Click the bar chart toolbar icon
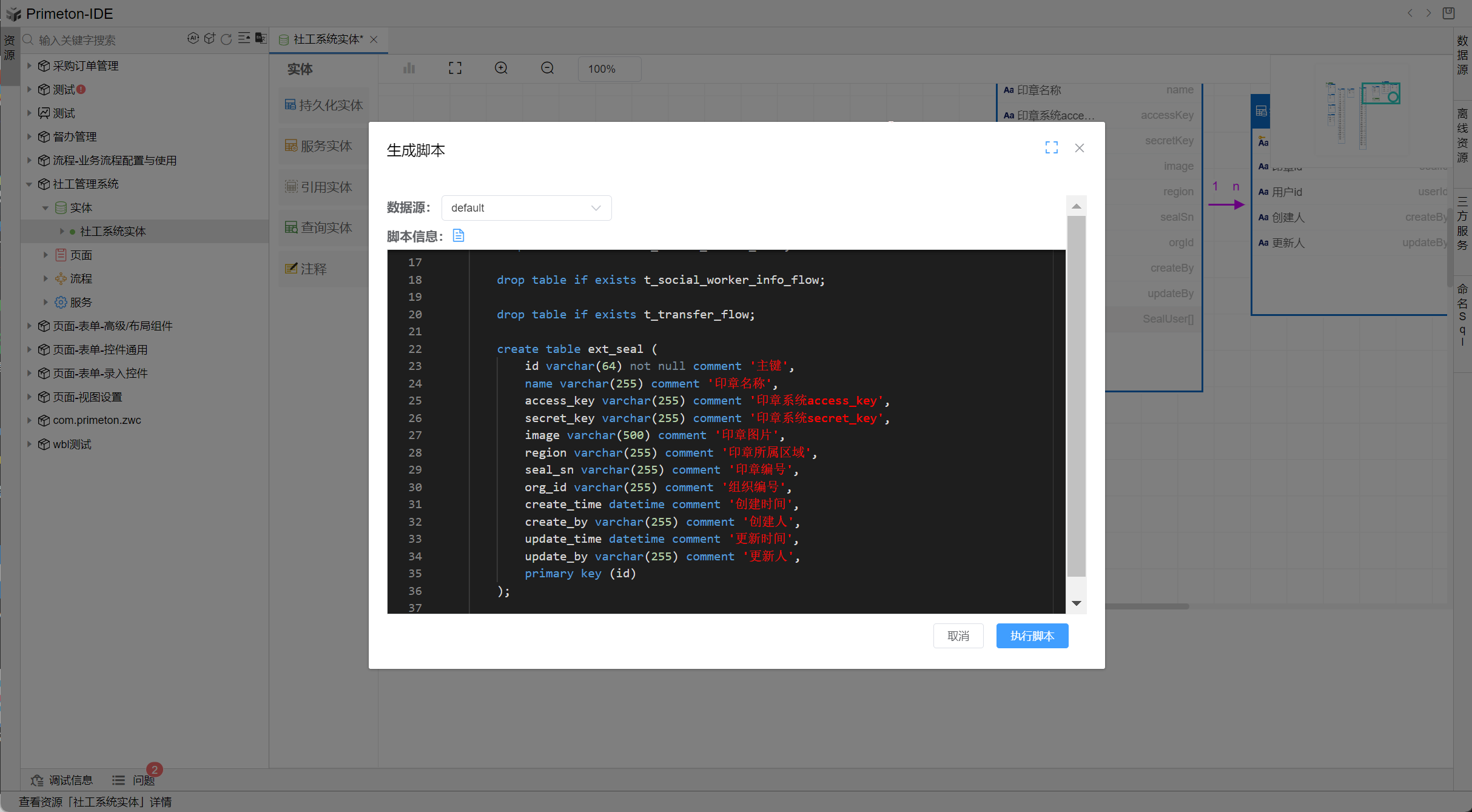The image size is (1472, 812). [x=409, y=69]
